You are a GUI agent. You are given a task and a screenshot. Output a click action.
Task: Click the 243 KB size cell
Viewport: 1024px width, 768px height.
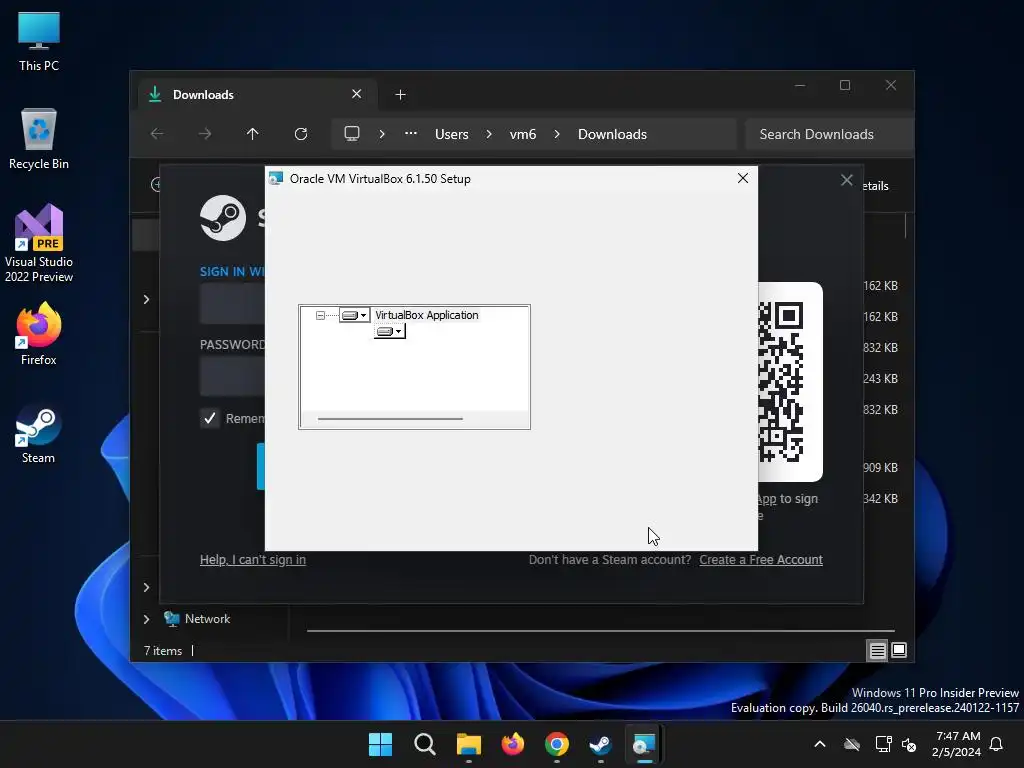[x=880, y=379]
